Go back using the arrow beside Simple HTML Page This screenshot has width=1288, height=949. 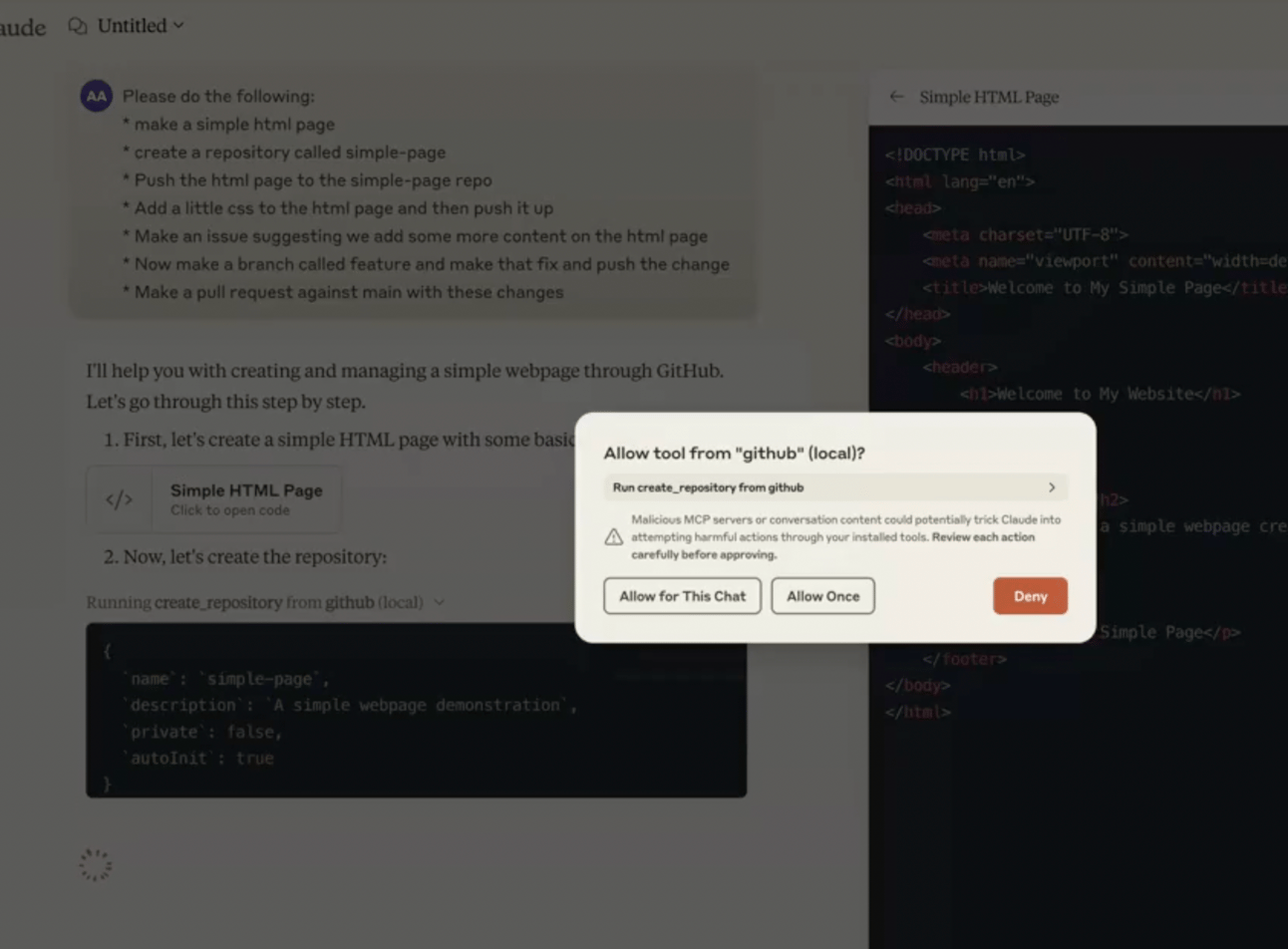896,97
